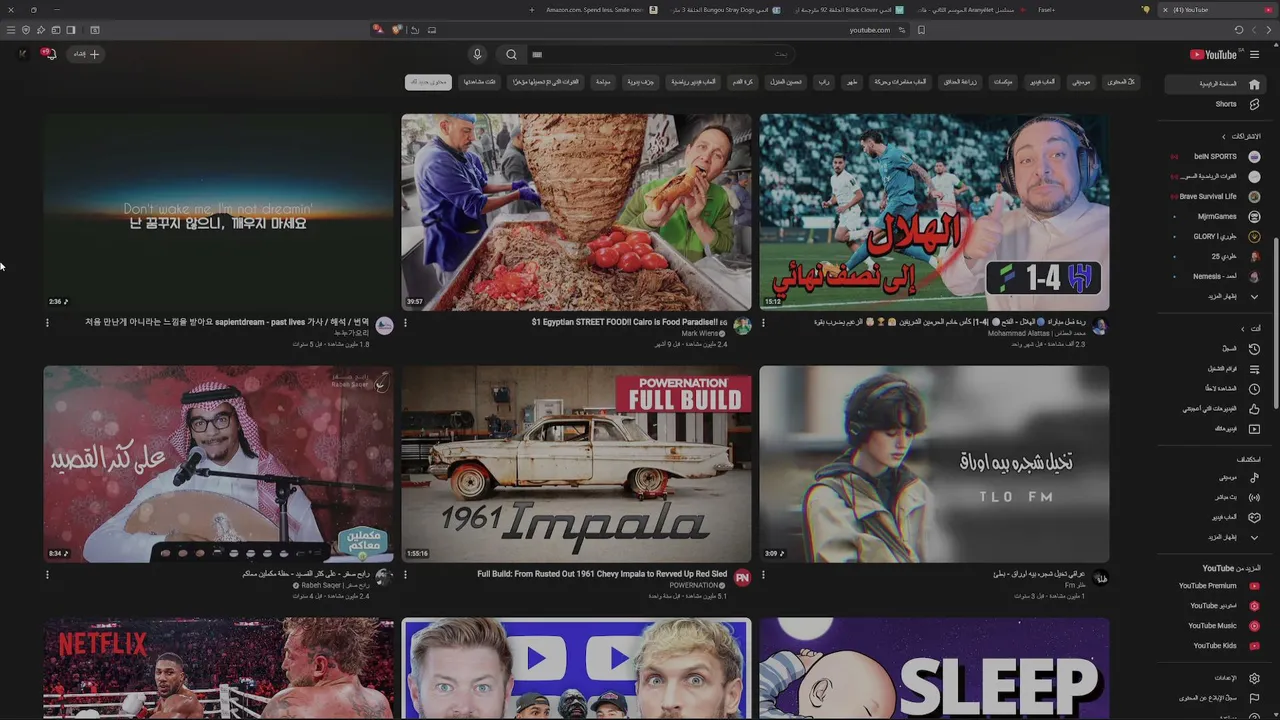
Task: Select the 'كرة القدم' (Football) filter chip
Action: click(x=743, y=82)
